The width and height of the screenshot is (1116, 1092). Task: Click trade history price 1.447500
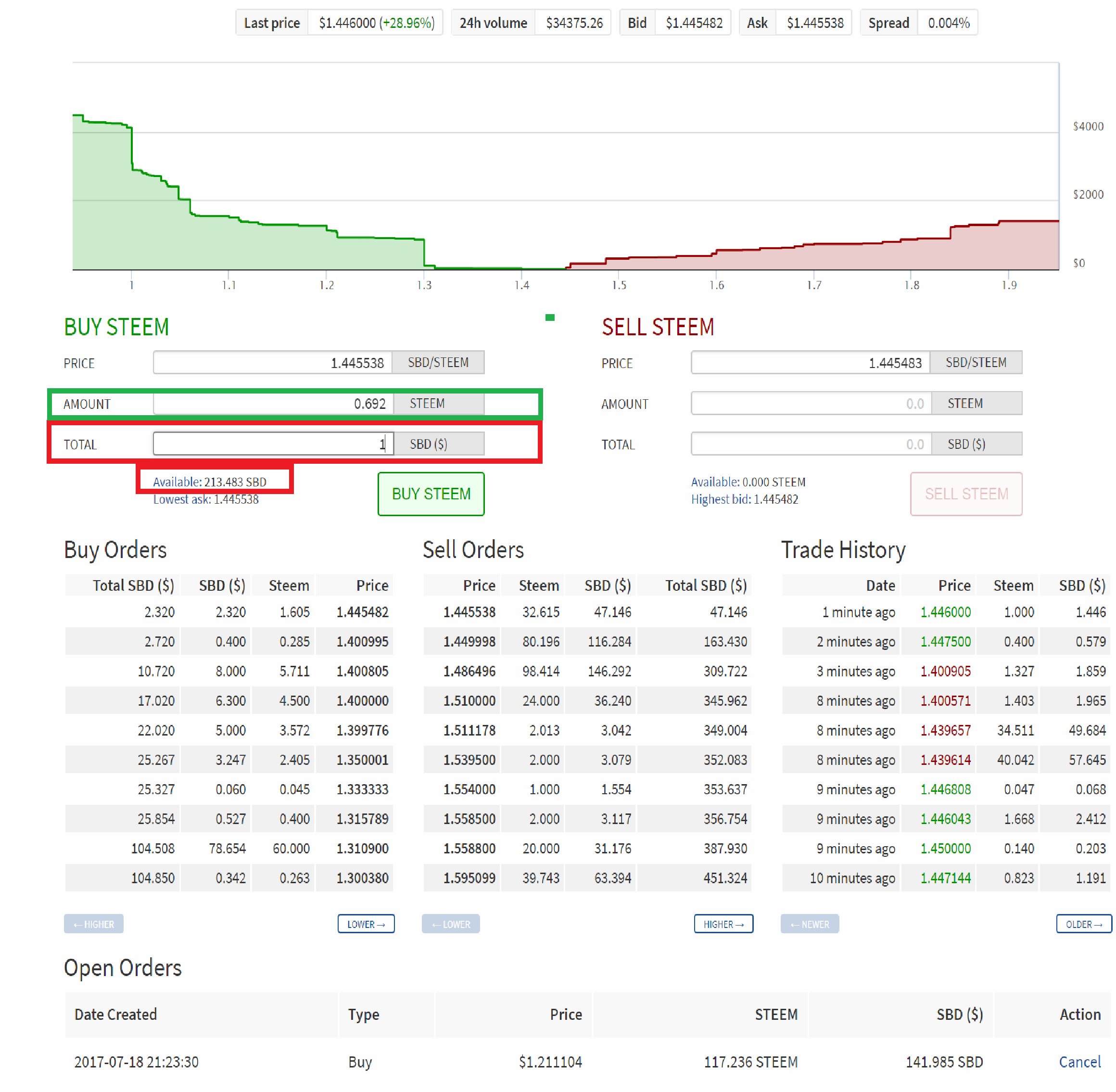tap(945, 641)
